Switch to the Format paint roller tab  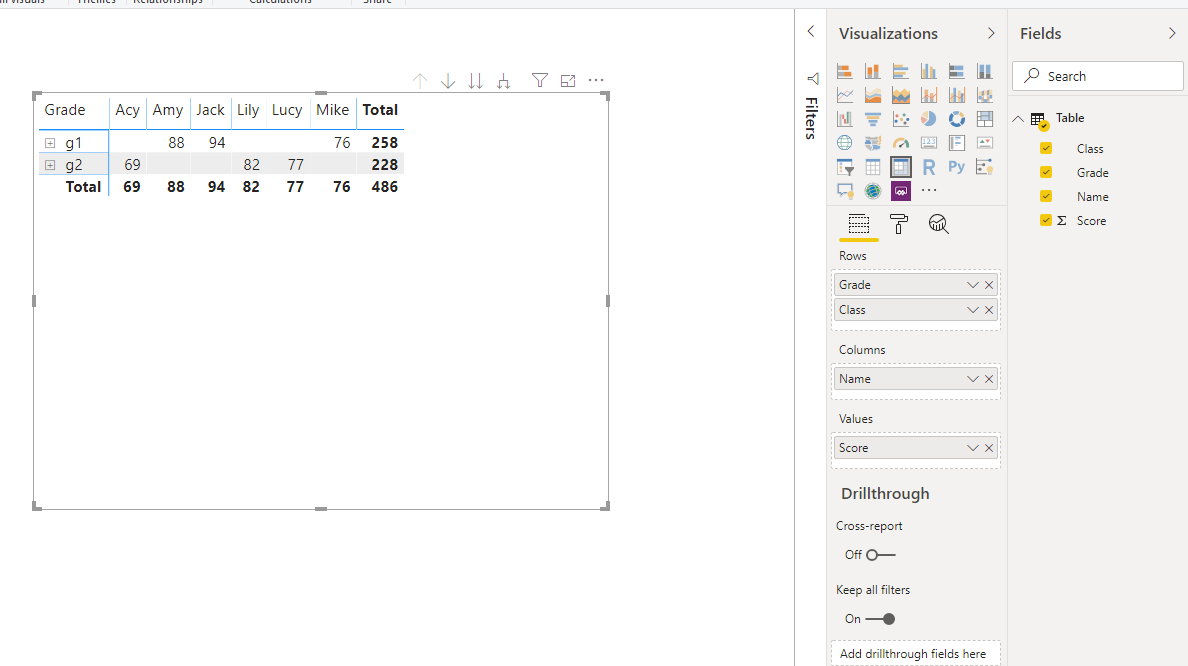point(899,224)
